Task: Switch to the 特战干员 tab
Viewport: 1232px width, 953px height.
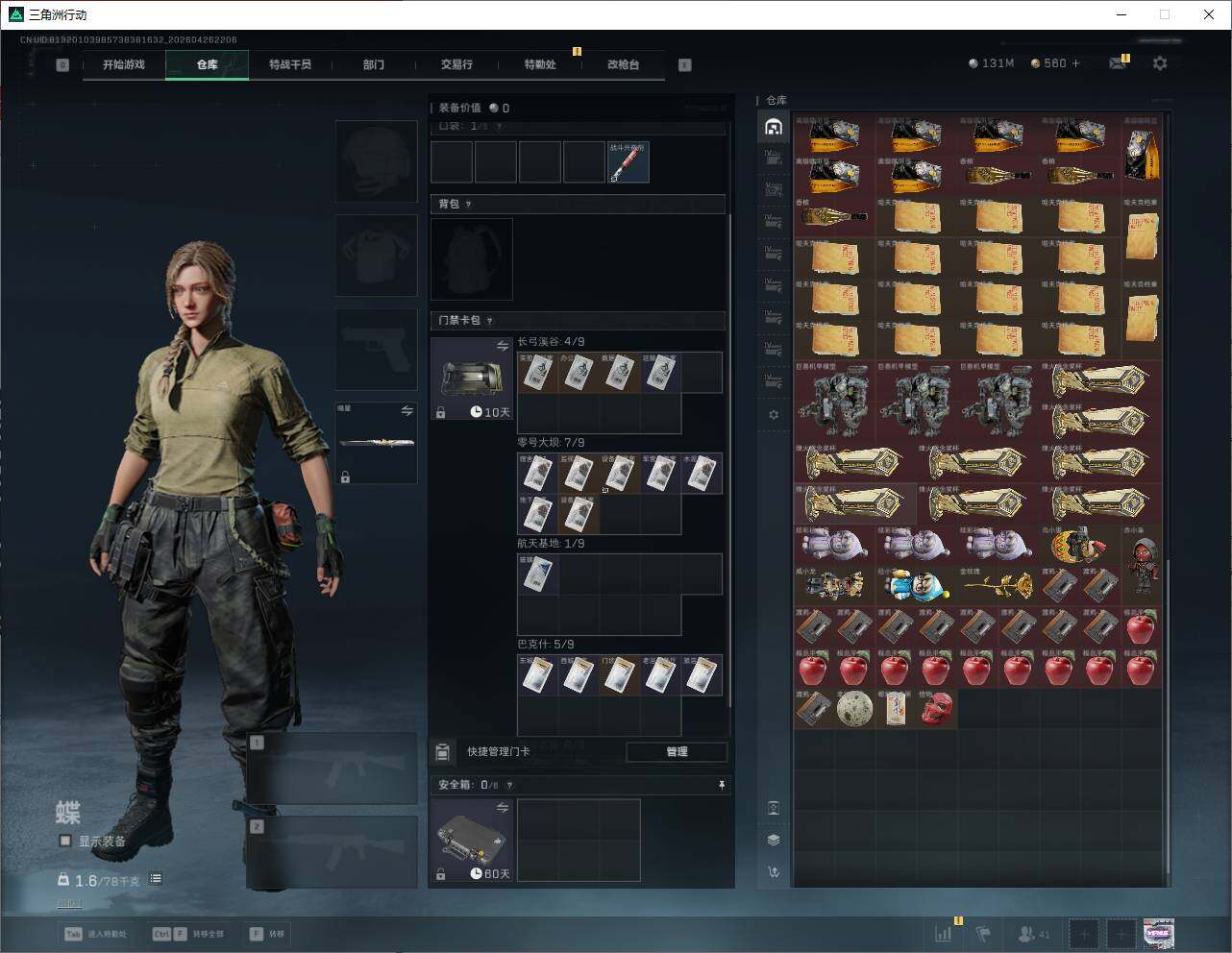Action: coord(290,64)
